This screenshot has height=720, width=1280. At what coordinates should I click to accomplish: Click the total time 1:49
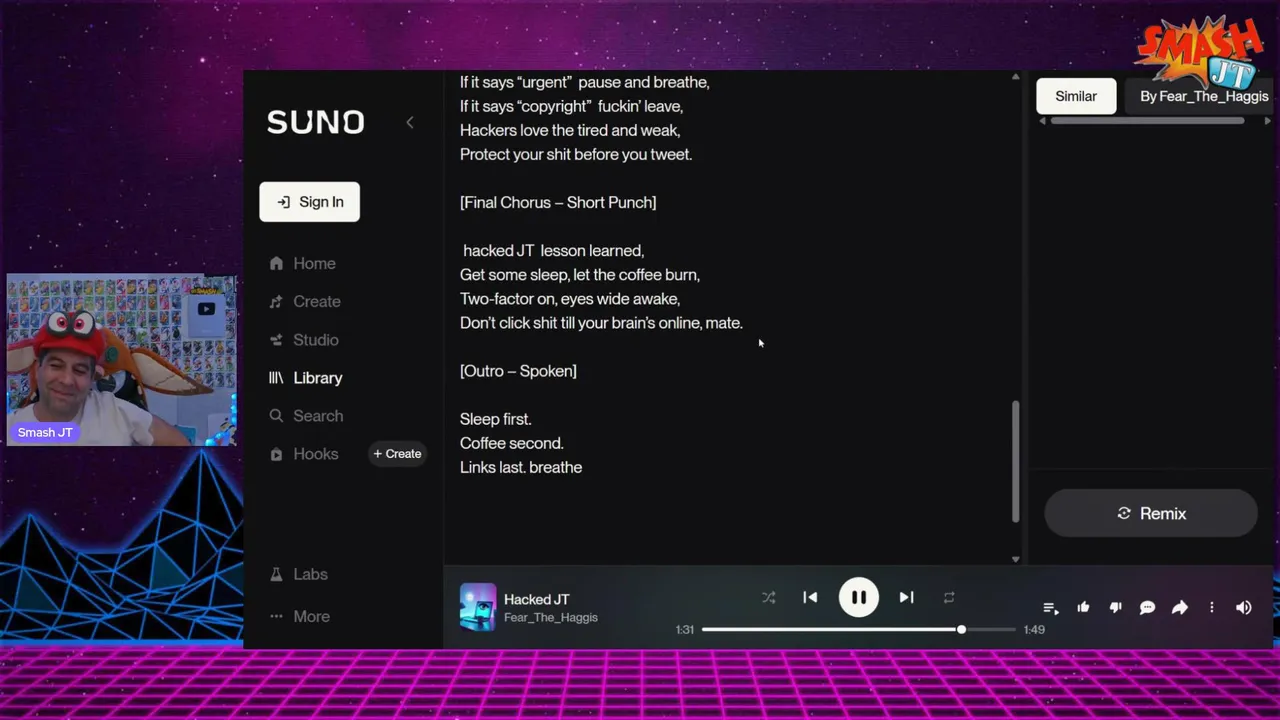point(1034,629)
